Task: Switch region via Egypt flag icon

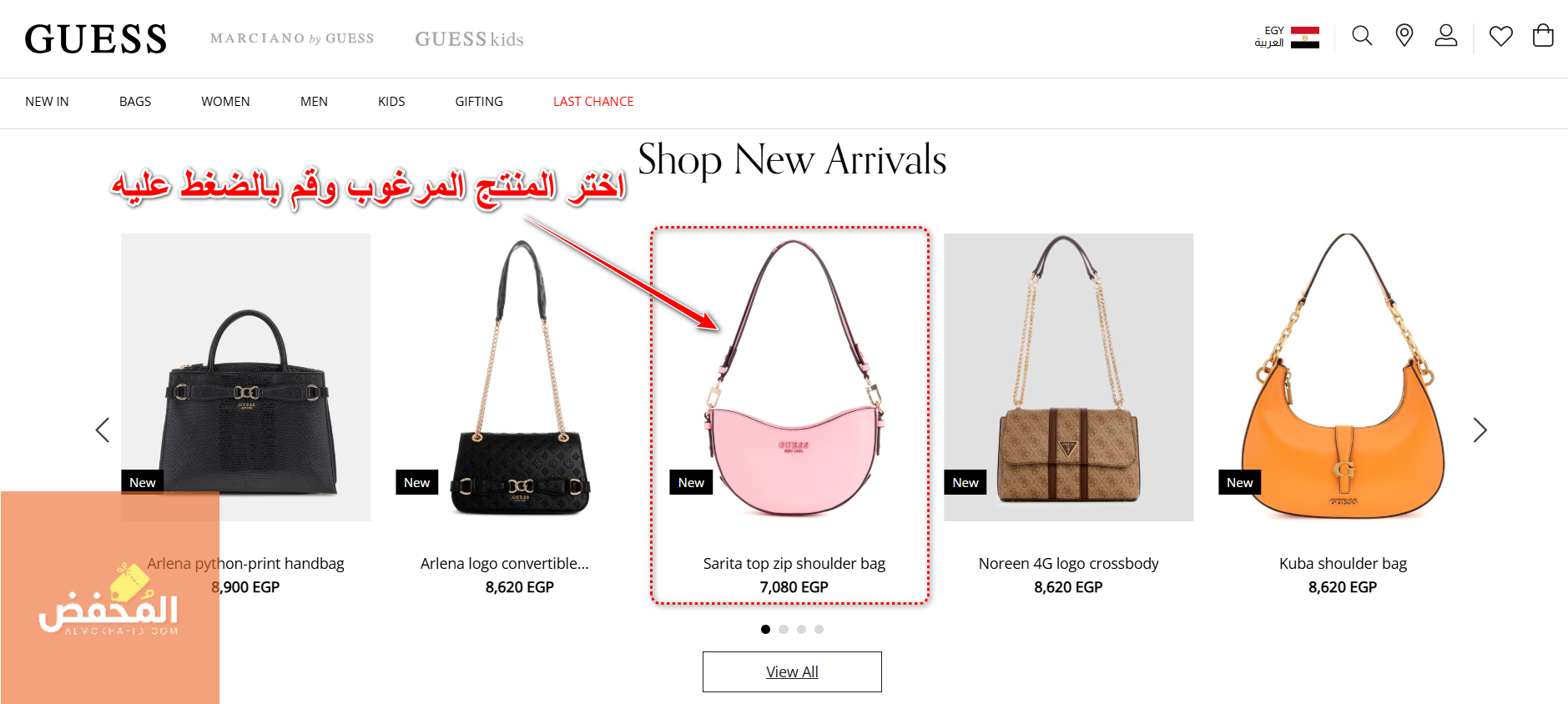Action: (x=1305, y=38)
